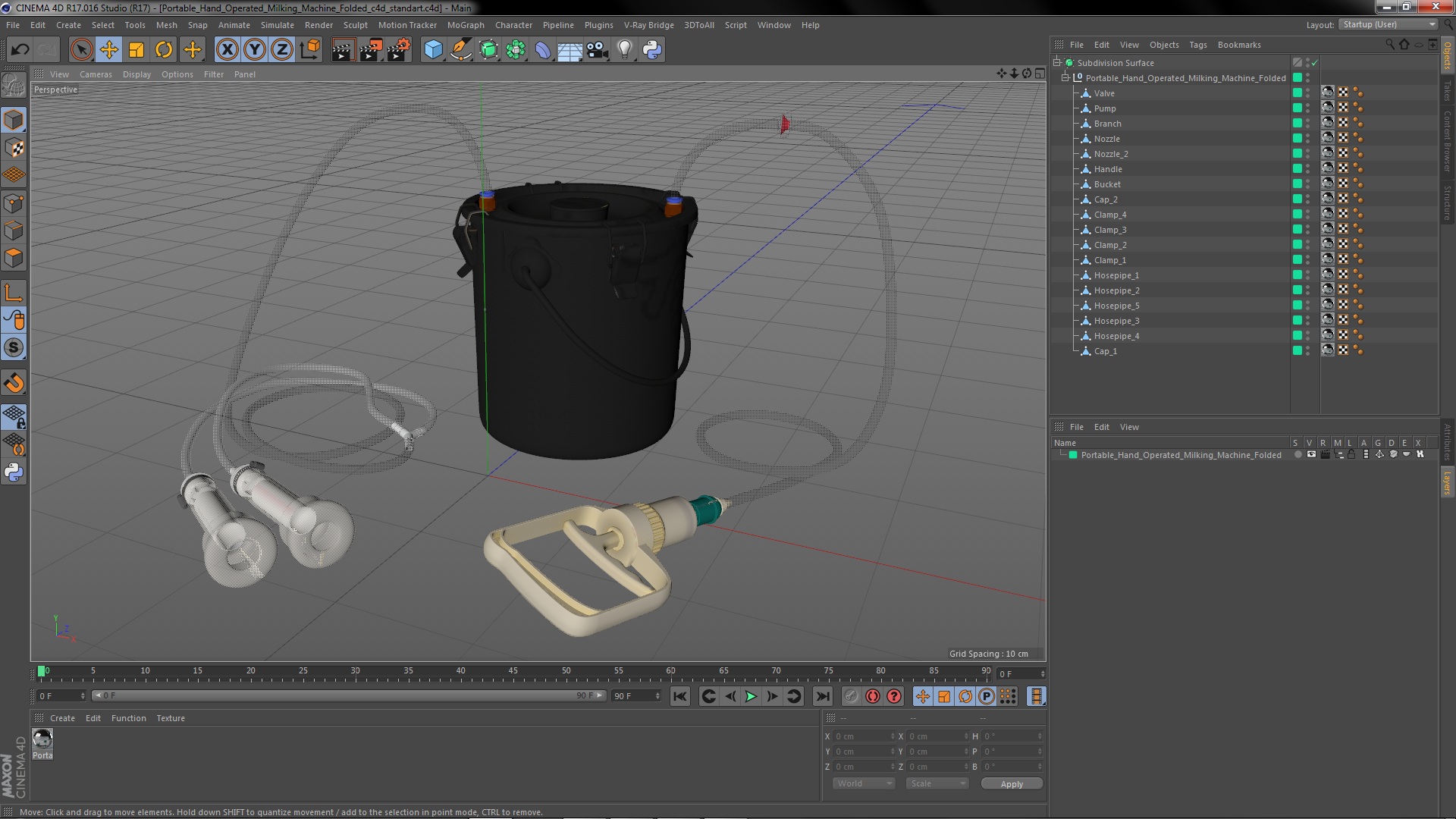The image size is (1456, 819).
Task: Switch to Points mode
Action: [14, 203]
